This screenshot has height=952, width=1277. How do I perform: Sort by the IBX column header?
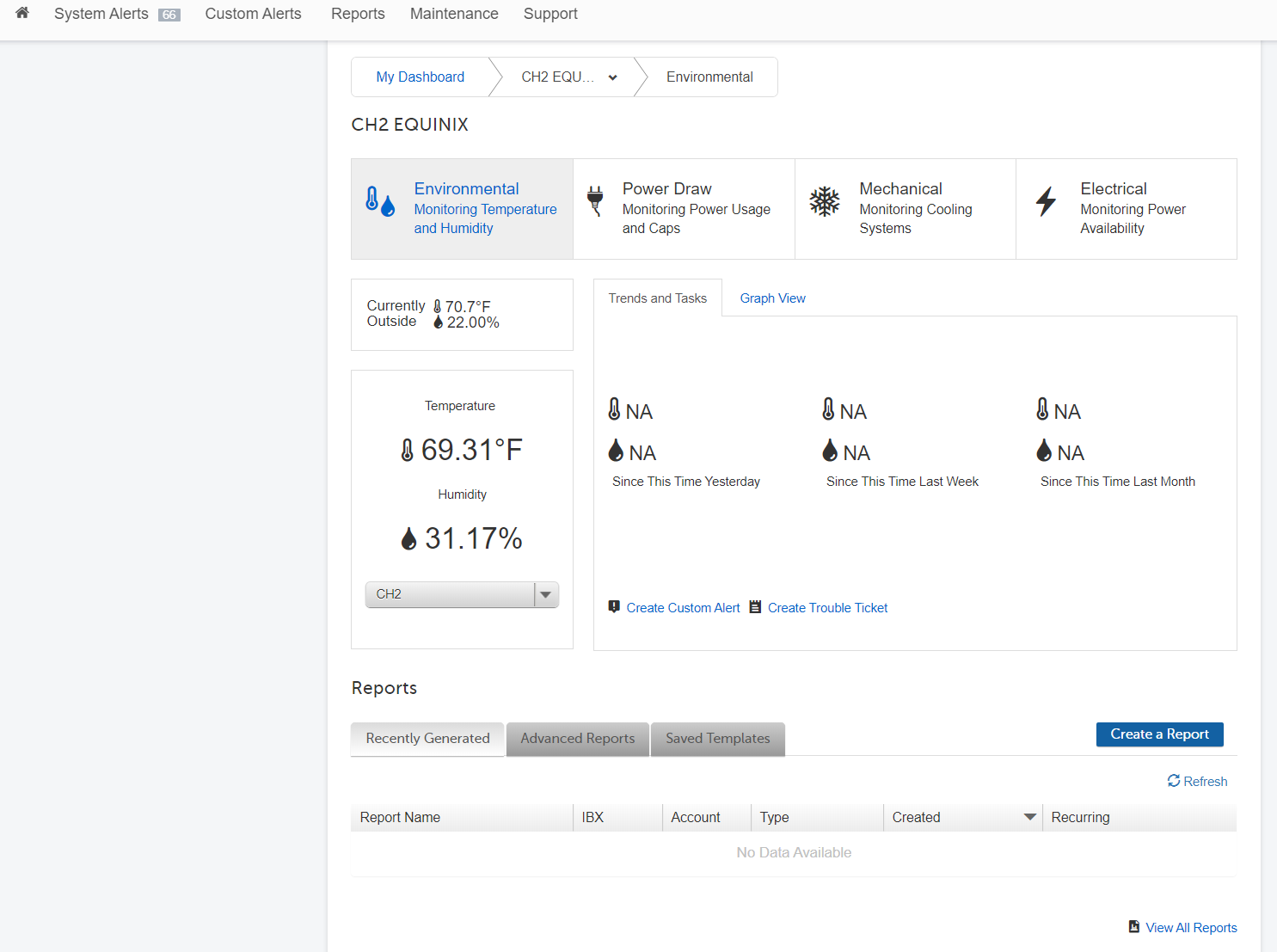pyautogui.click(x=617, y=817)
